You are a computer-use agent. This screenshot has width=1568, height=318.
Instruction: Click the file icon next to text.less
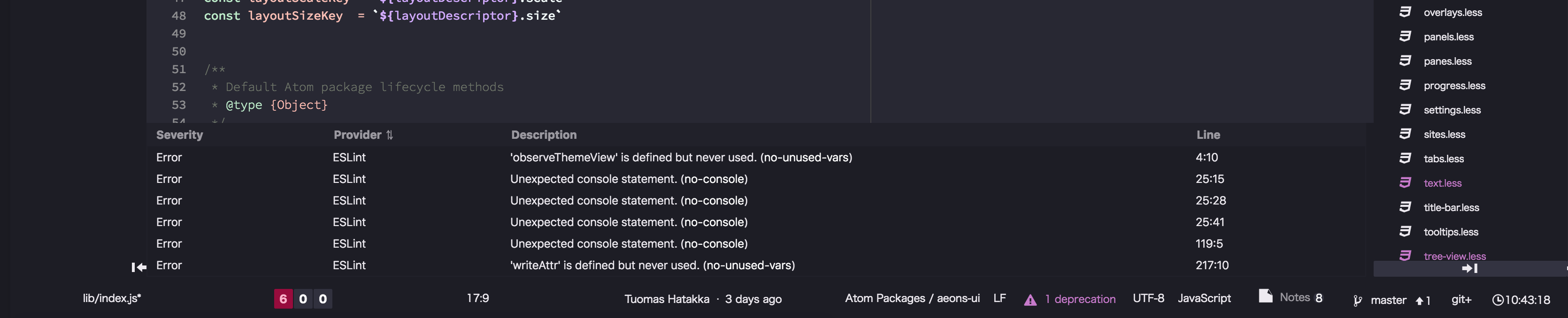(1405, 183)
